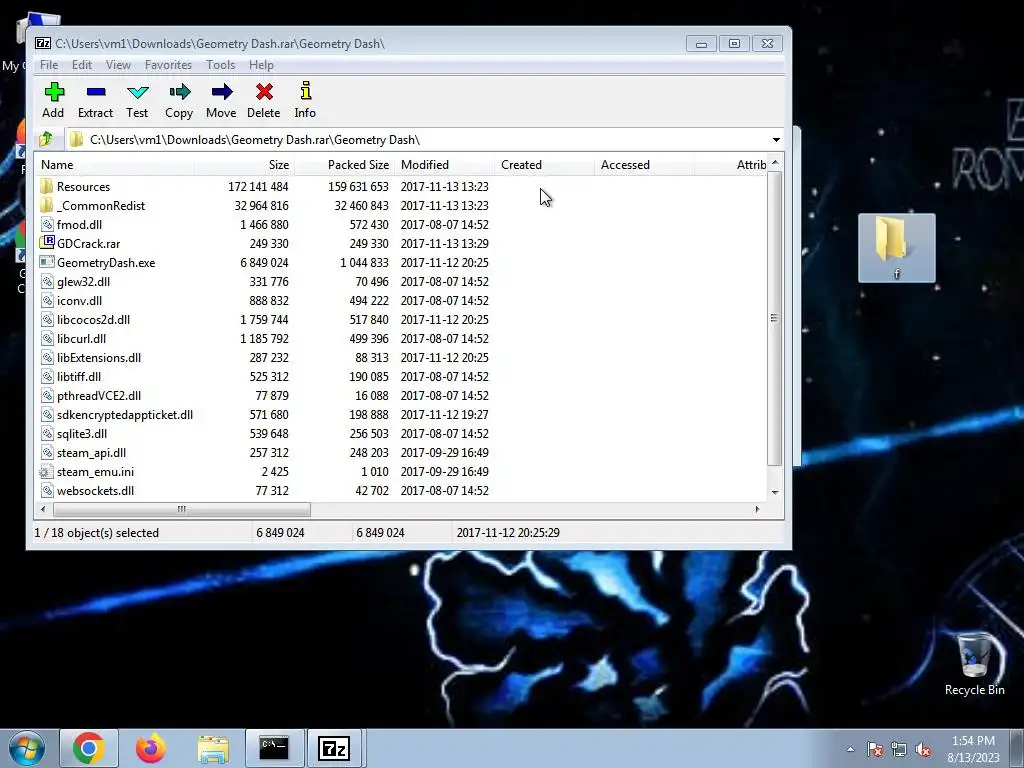Click the taskbar clock showing 1:54 PM

(x=973, y=749)
